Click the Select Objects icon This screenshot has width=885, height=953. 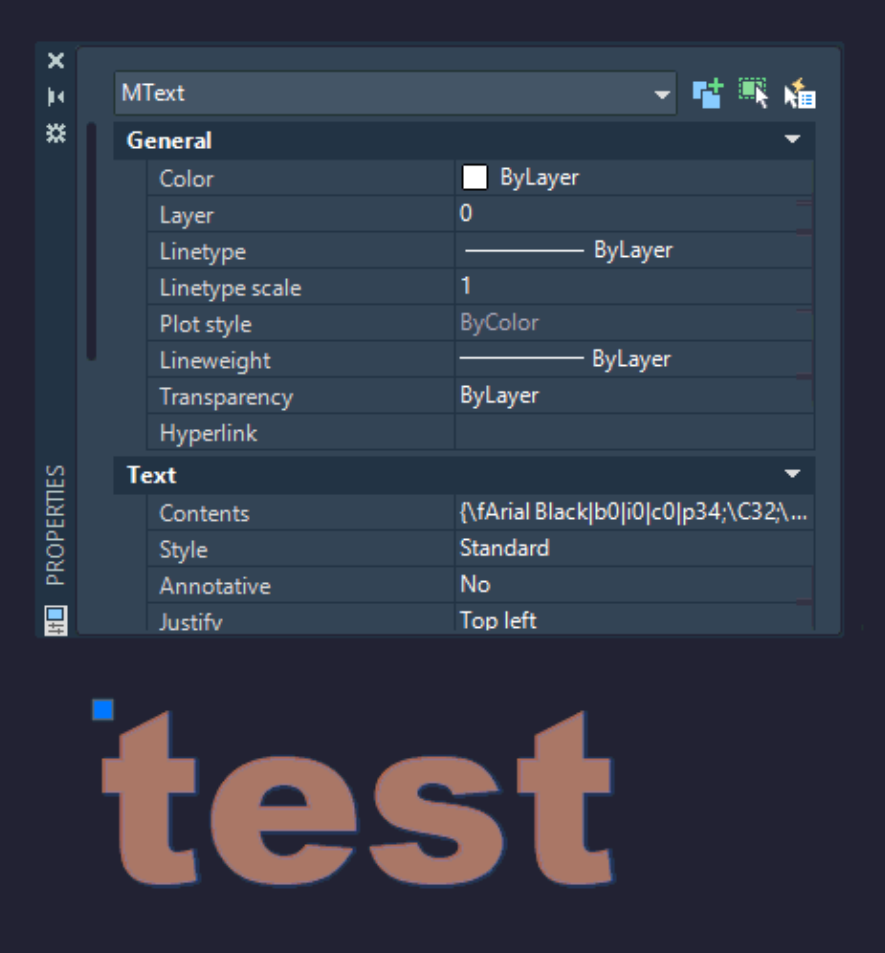coord(753,93)
